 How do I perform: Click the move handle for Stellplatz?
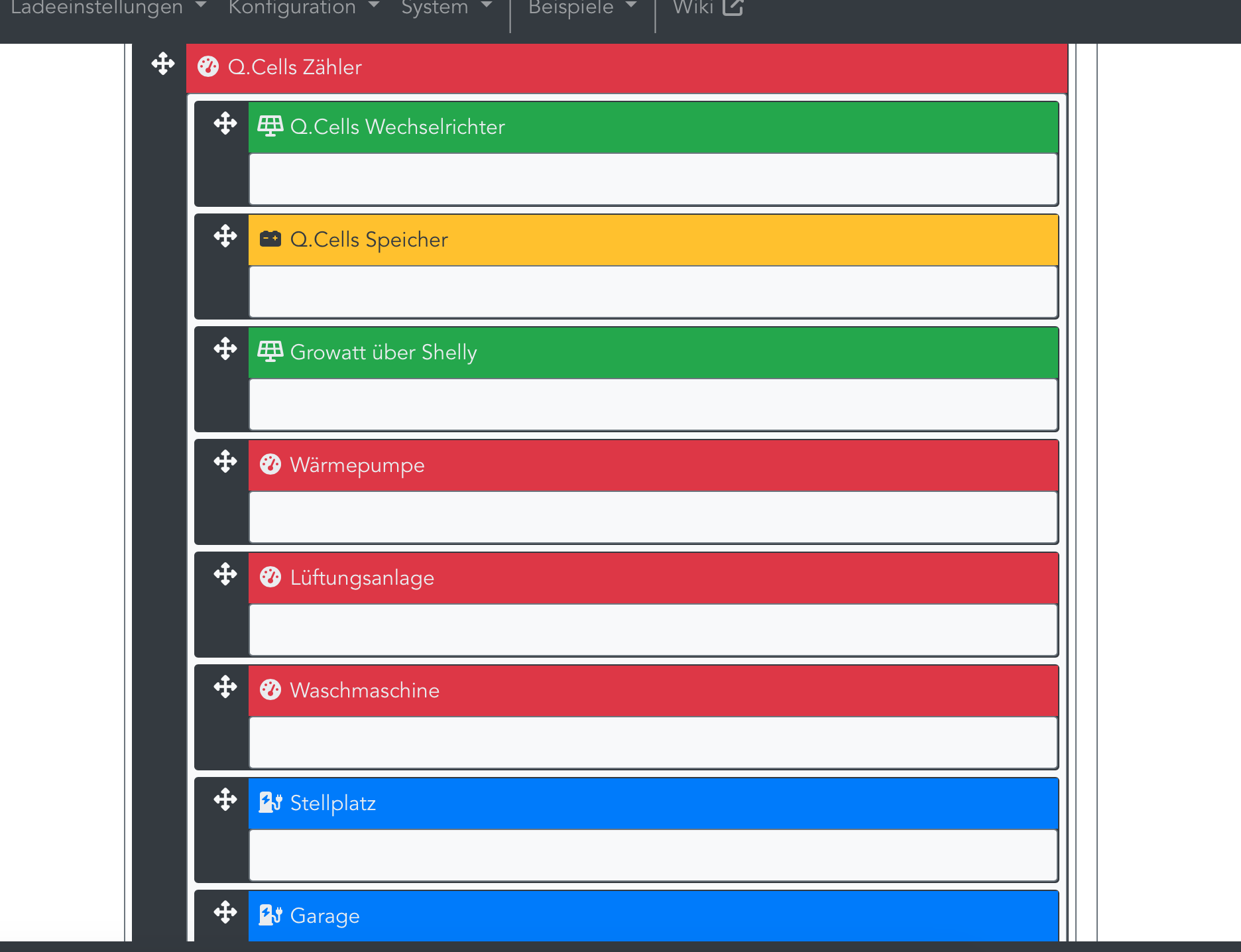(225, 800)
